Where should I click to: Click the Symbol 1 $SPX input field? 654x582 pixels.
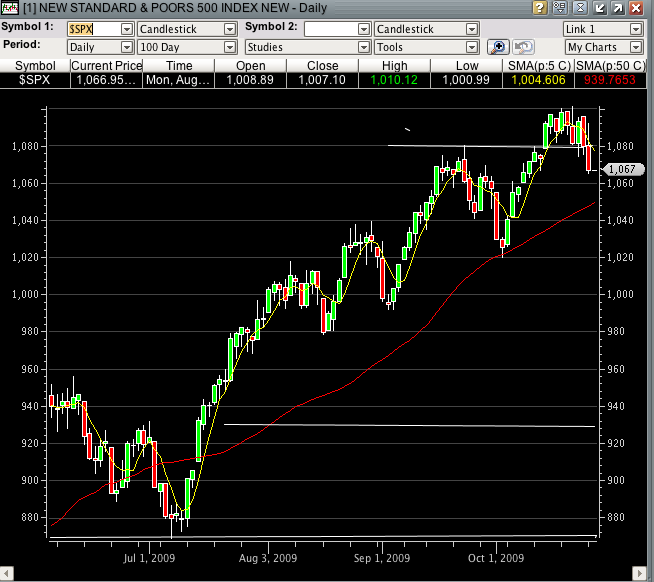coord(92,29)
